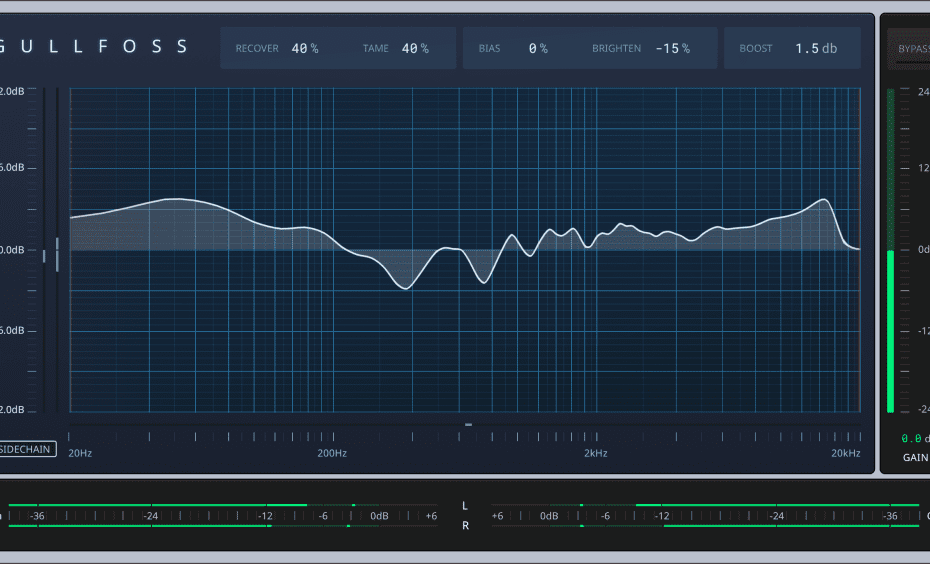The height and width of the screenshot is (564, 930).
Task: Click the green gain level meter
Action: 890,330
